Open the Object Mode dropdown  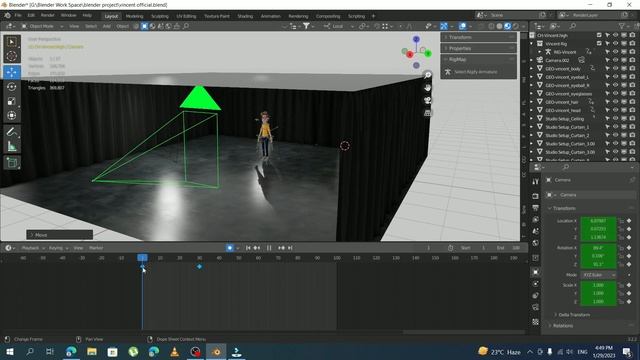click(42, 26)
